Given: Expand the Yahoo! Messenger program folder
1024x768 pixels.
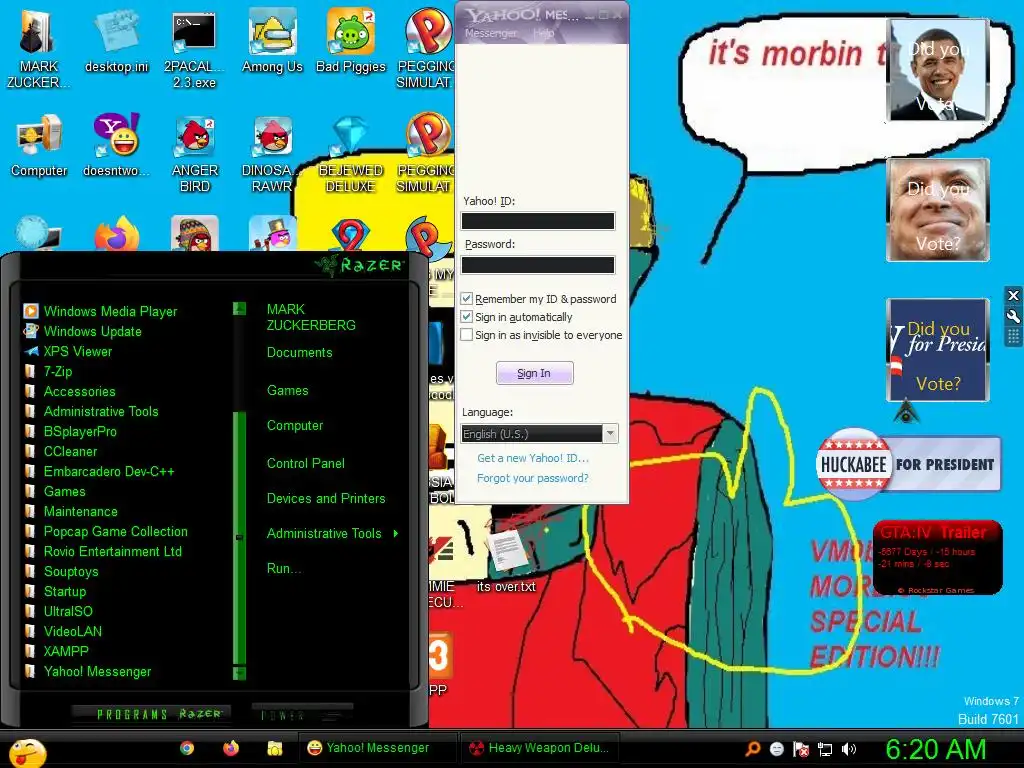Looking at the screenshot, I should [x=97, y=671].
